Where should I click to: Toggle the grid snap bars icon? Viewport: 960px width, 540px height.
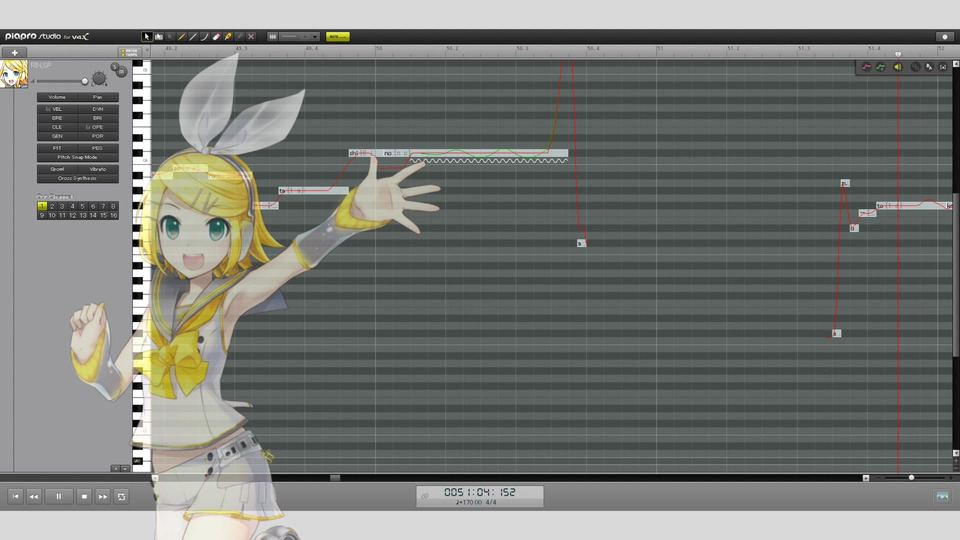coord(272,37)
